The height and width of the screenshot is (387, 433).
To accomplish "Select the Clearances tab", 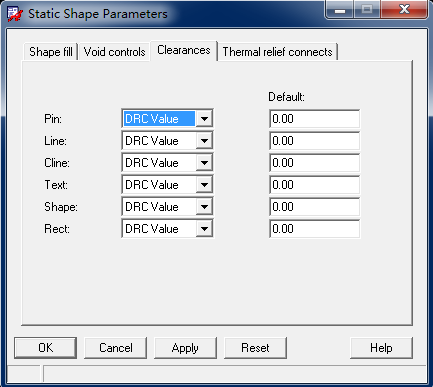I will [184, 50].
